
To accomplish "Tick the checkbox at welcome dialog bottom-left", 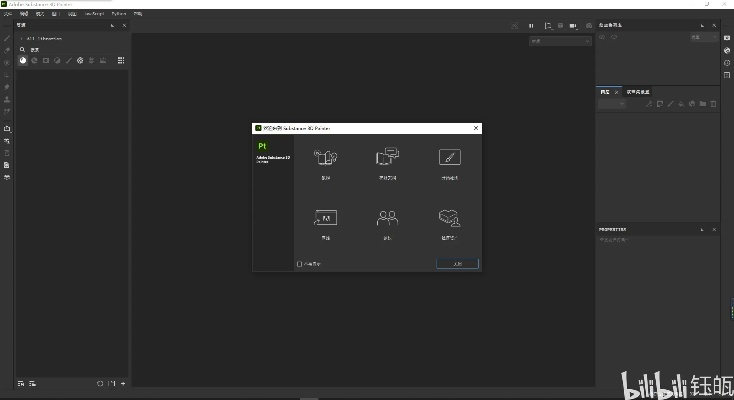I will (299, 264).
